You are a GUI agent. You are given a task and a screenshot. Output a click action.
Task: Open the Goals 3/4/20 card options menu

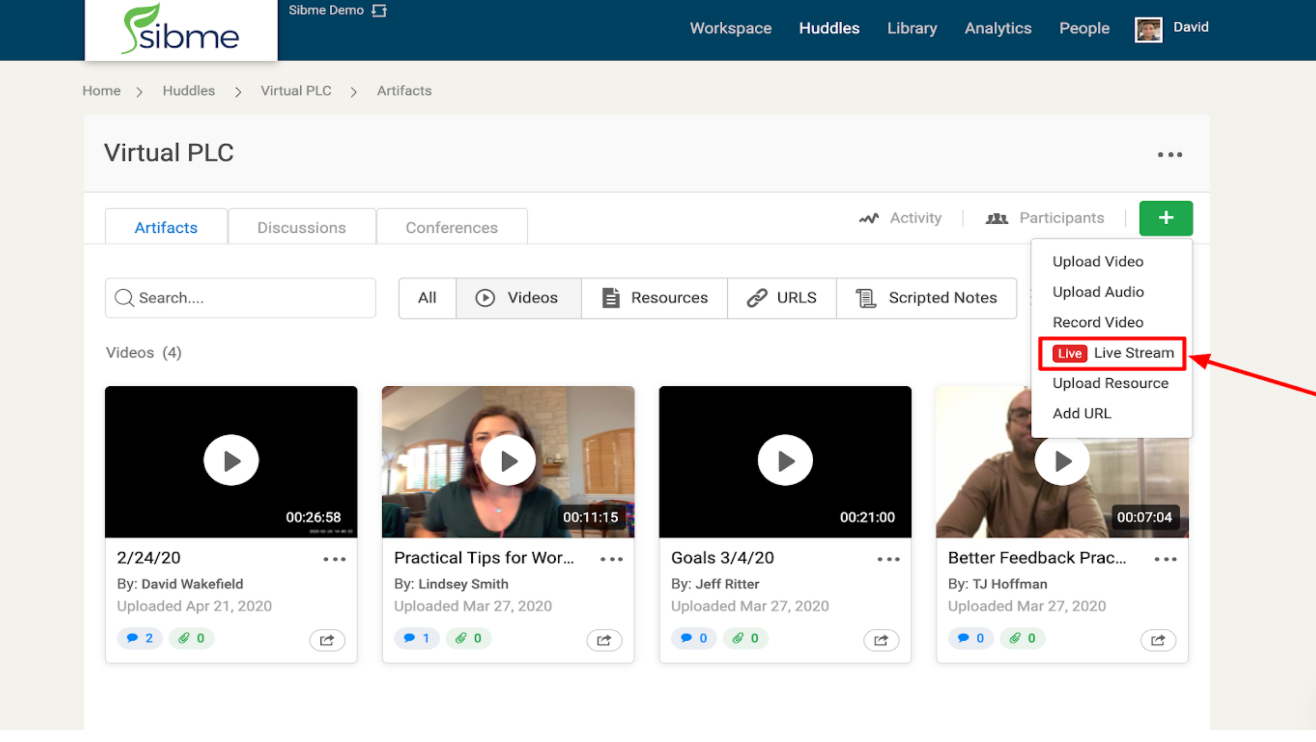(x=888, y=560)
